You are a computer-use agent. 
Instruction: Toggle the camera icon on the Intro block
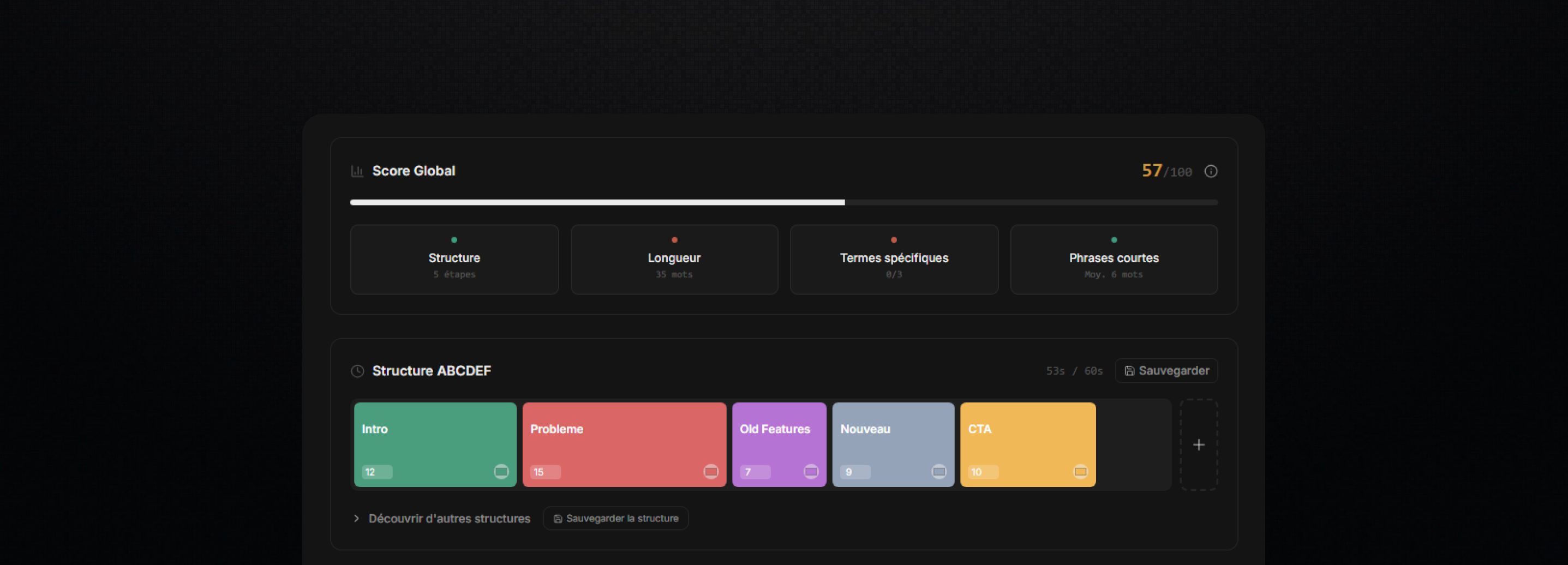[x=501, y=471]
